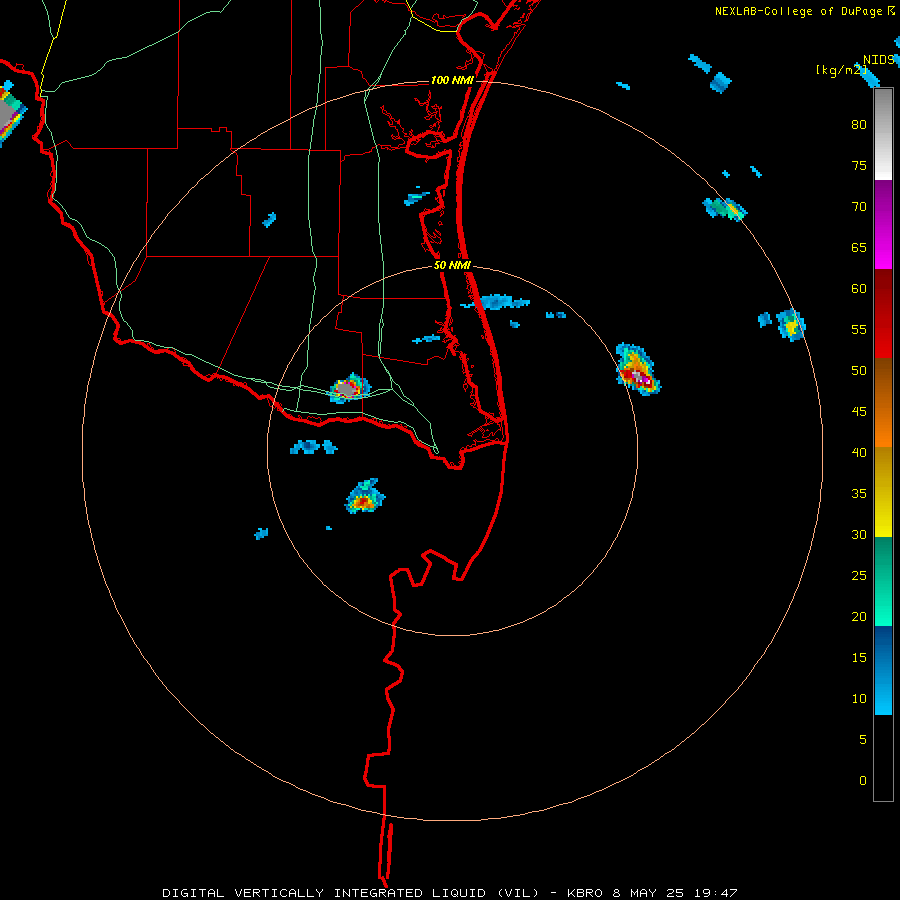Click legend value 40 on the scale
Viewport: 900px width, 900px height.
coord(859,452)
